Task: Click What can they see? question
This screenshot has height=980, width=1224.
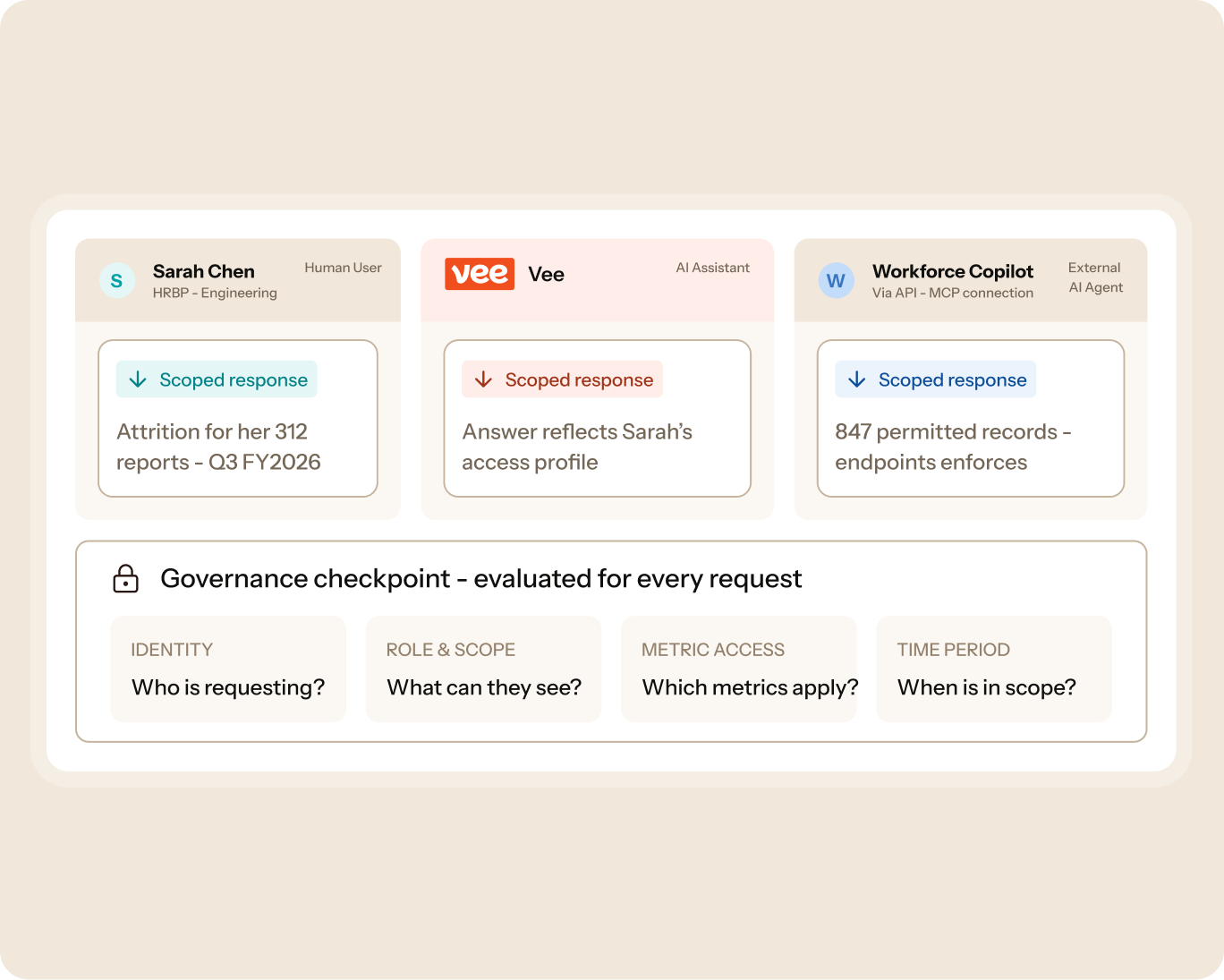Action: click(x=484, y=687)
